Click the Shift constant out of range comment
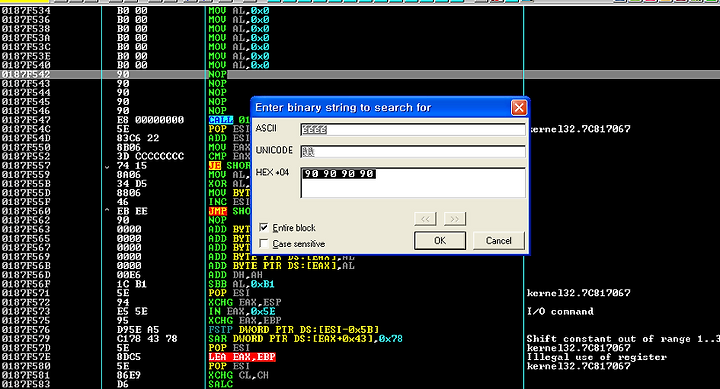720x389 pixels. pyautogui.click(x=623, y=338)
